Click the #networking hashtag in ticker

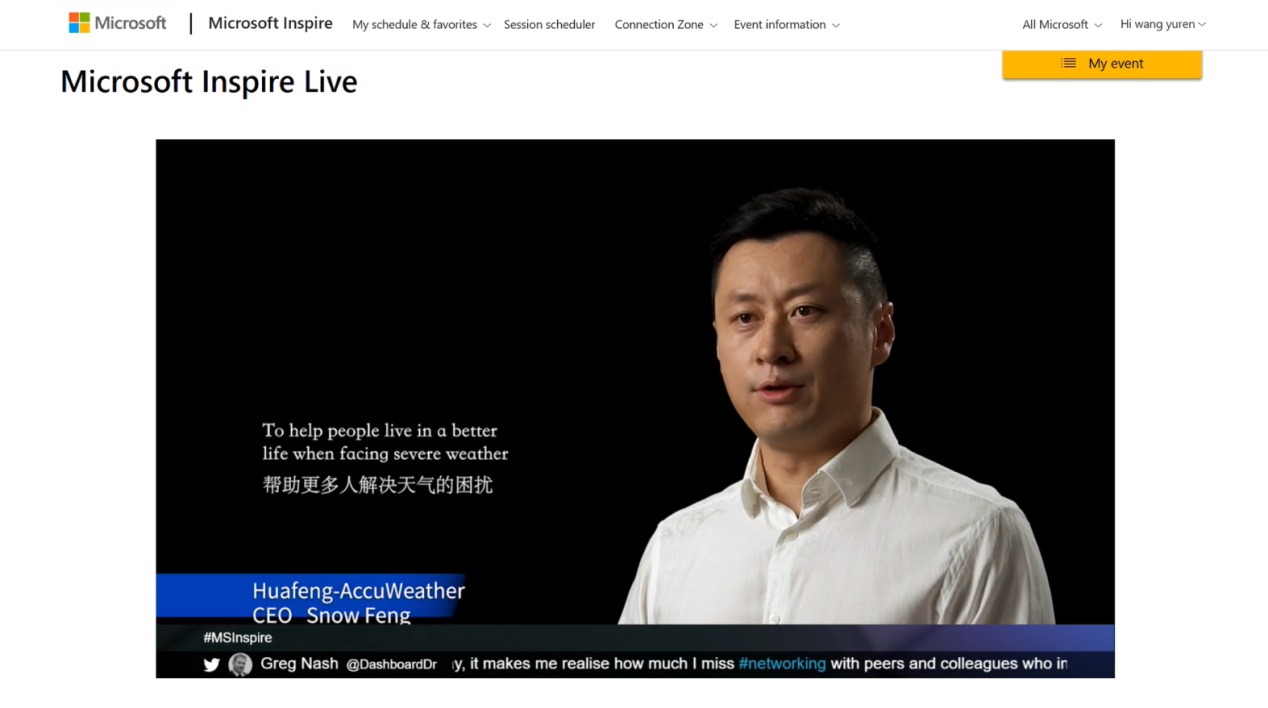click(x=782, y=663)
